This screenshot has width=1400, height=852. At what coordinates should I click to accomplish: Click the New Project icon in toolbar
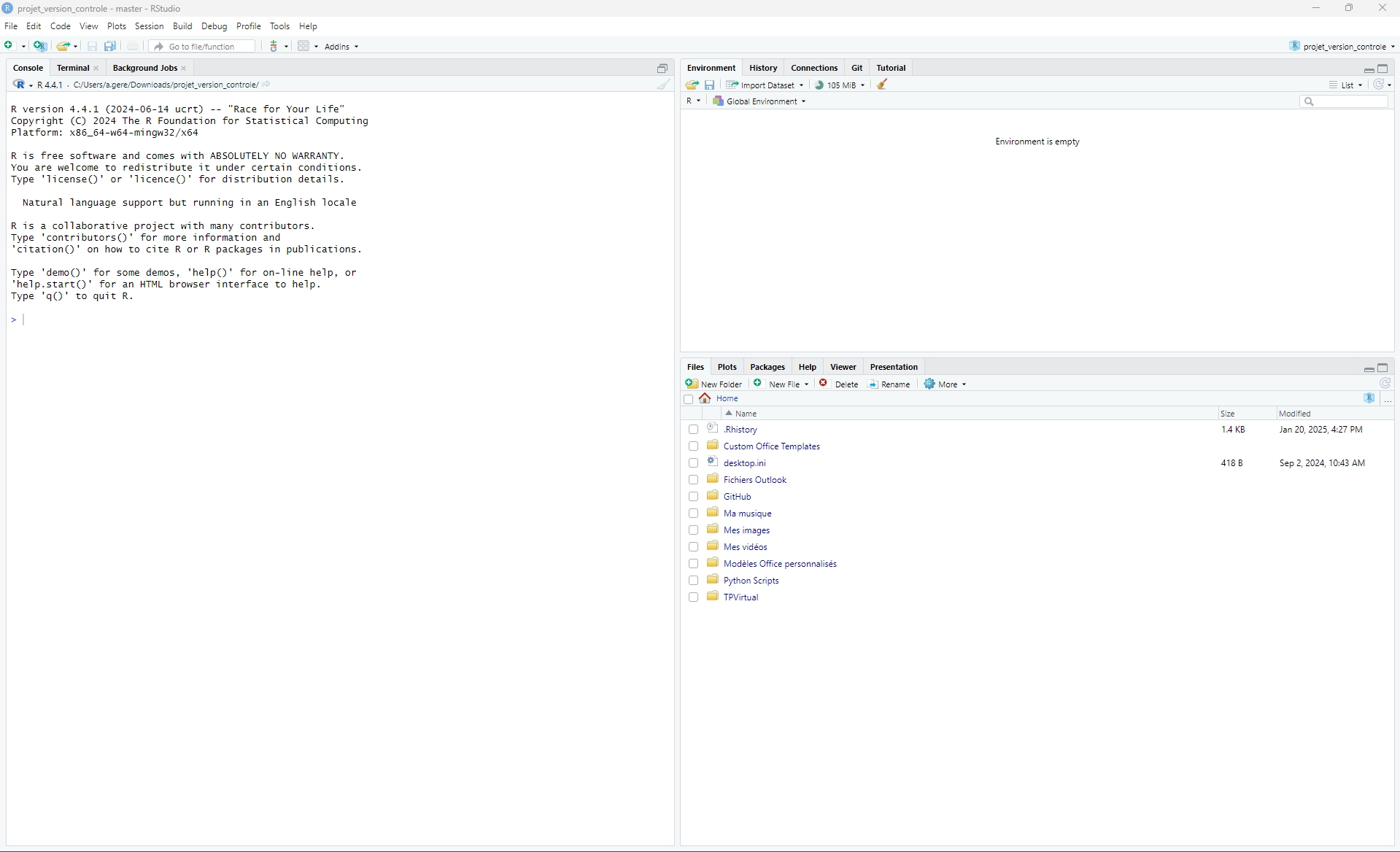(x=40, y=46)
